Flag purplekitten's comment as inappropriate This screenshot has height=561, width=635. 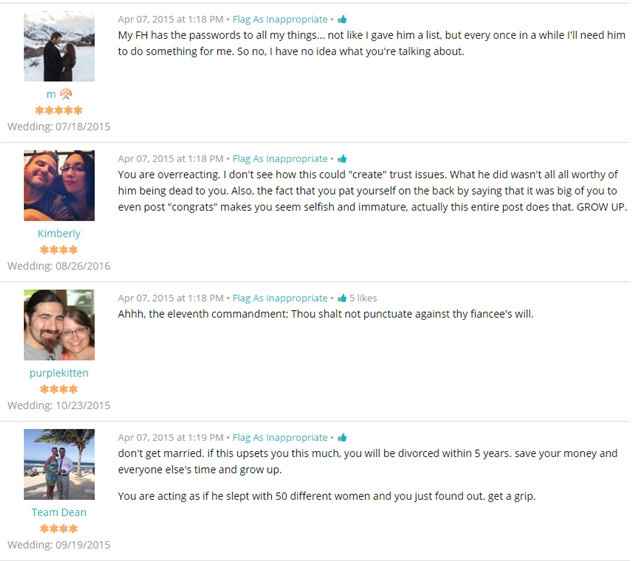point(280,299)
